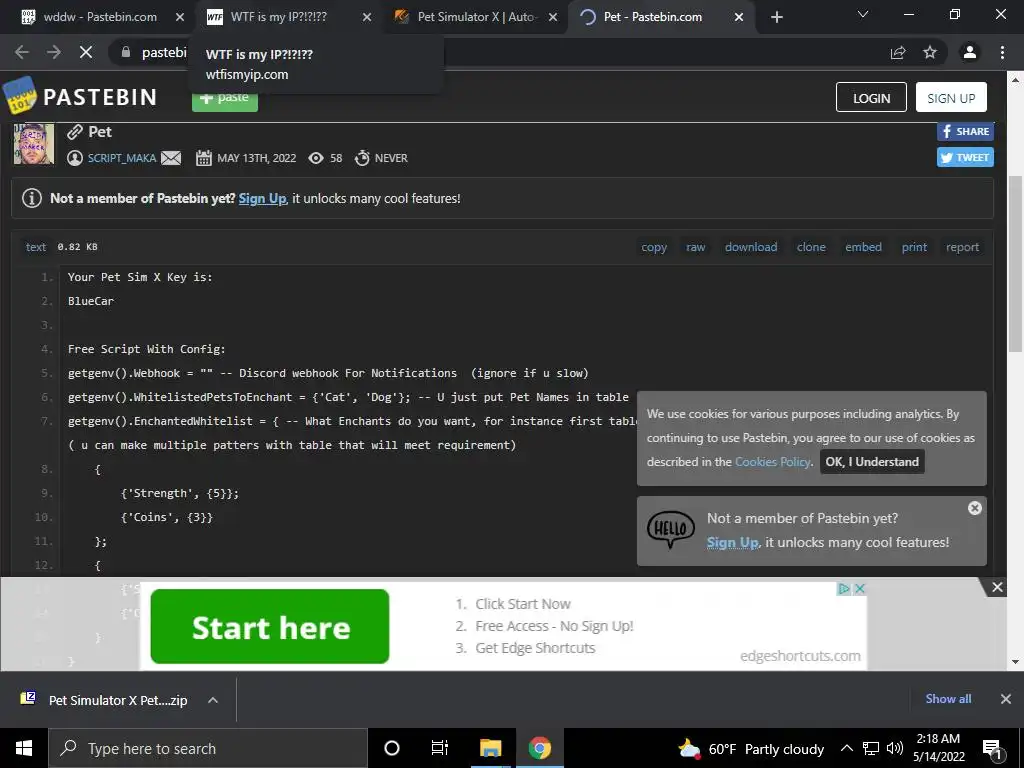
Task: Open SCRIPT_MAKA user avatar thumbnail
Action: point(34,144)
